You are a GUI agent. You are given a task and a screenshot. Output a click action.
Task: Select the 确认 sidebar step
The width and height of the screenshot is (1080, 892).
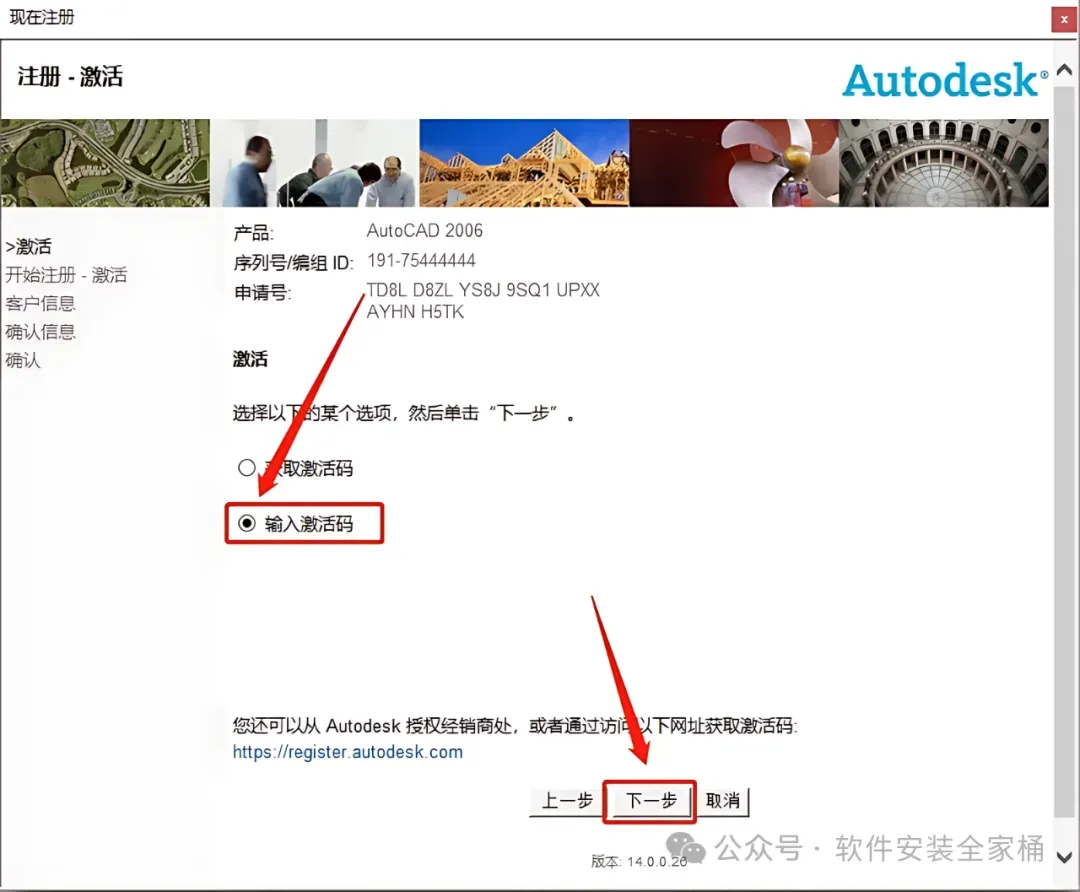pos(23,360)
